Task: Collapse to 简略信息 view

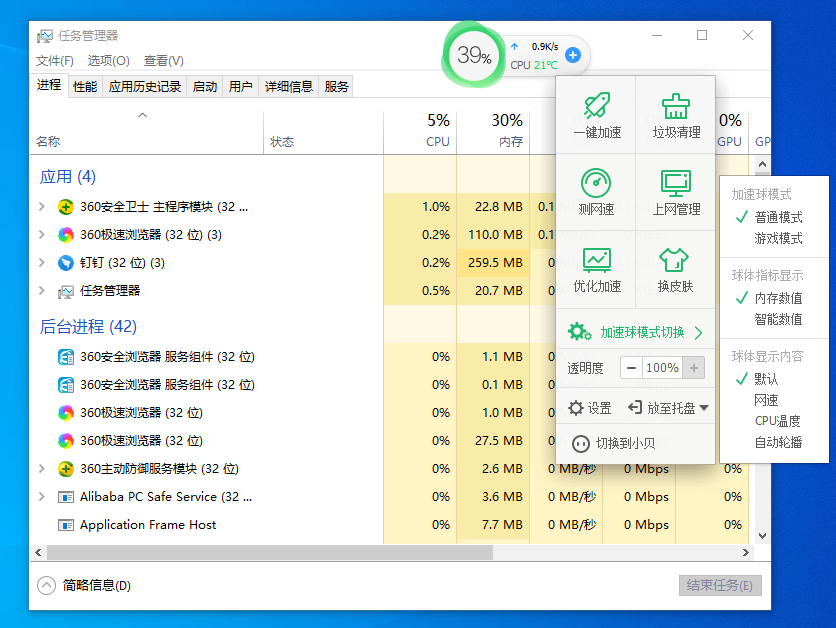Action: [84, 585]
